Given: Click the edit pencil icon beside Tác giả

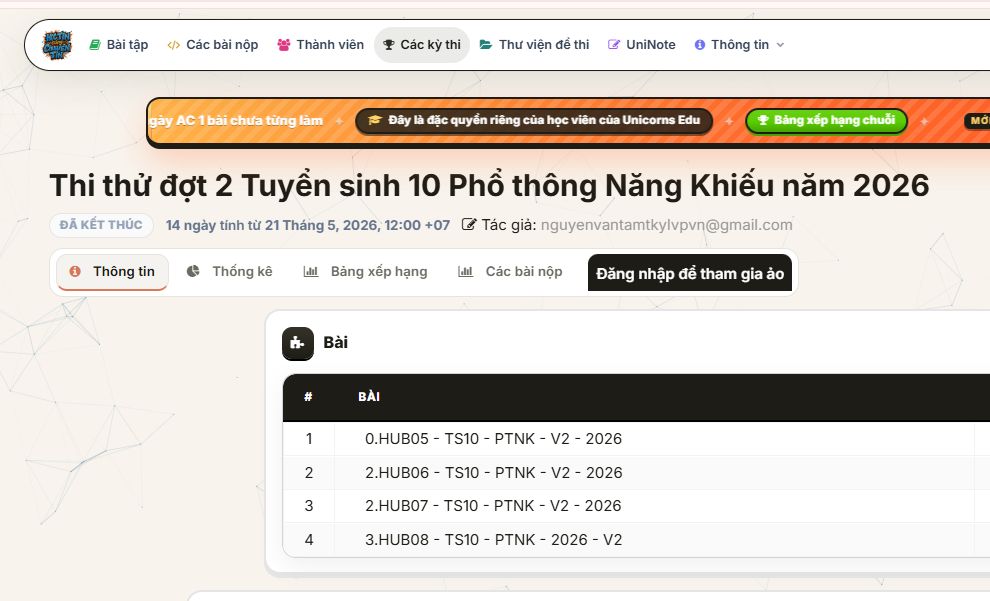Looking at the screenshot, I should tap(468, 225).
